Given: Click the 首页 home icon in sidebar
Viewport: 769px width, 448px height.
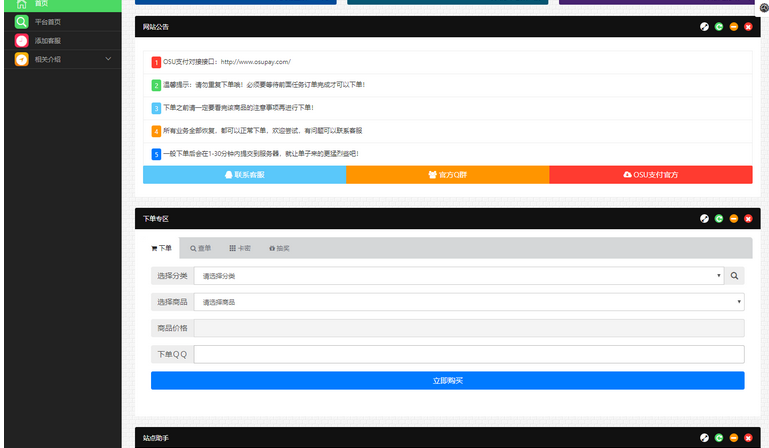Looking at the screenshot, I should [x=21, y=4].
